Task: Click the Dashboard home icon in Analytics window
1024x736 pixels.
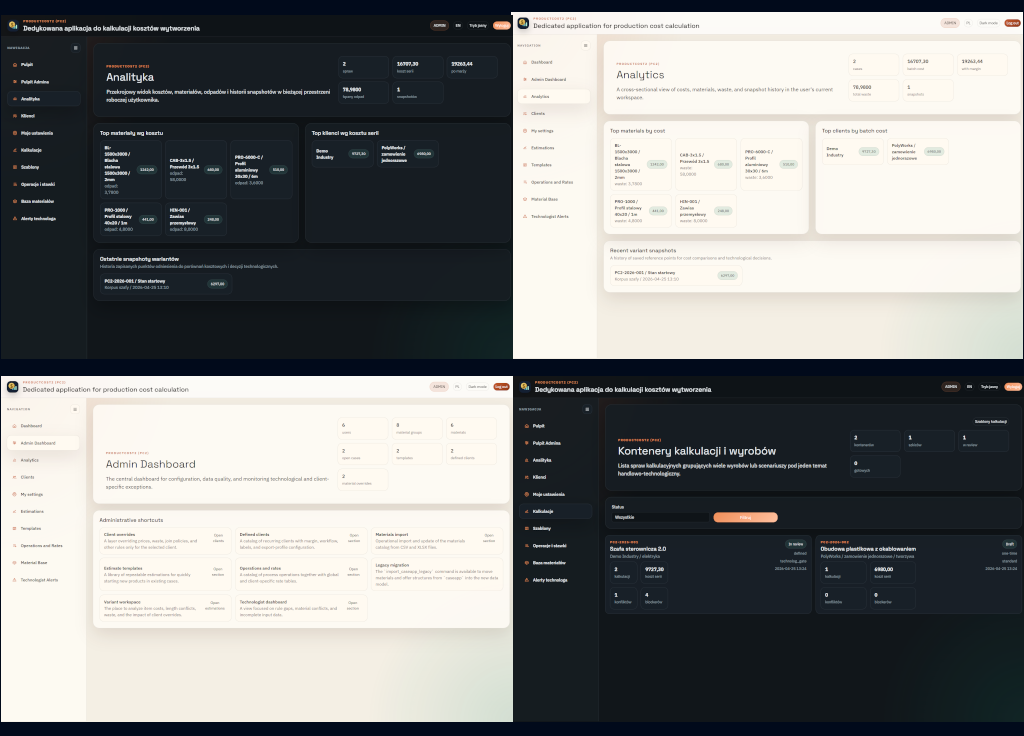Action: 524,62
